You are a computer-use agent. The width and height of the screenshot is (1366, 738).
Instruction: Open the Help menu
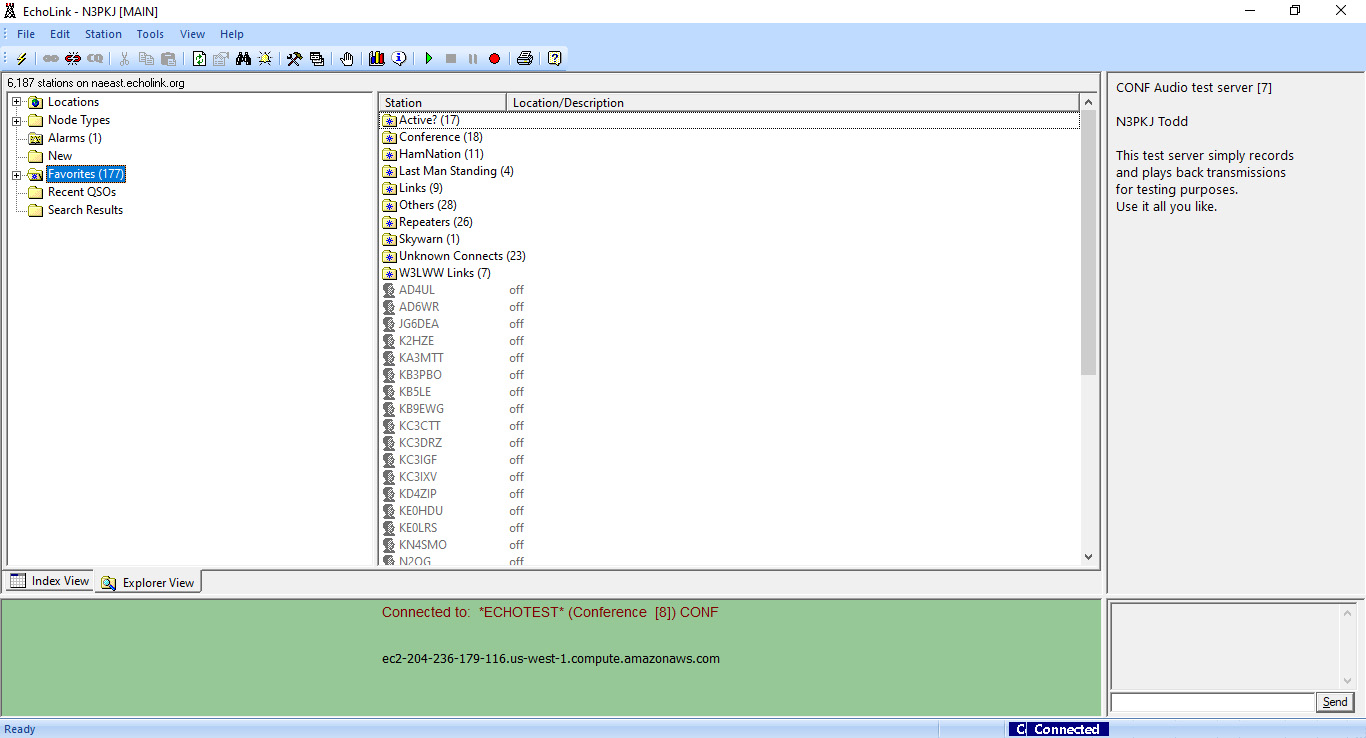[232, 34]
